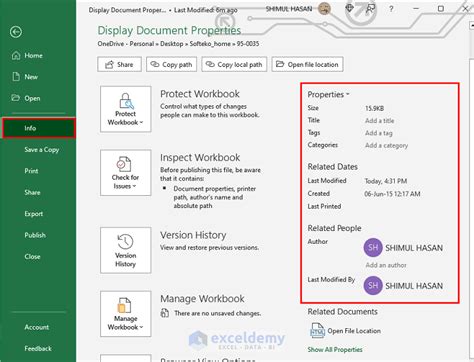Viewport: 474px width, 362px height.
Task: Click the Last Modified date value
Action: click(x=386, y=181)
